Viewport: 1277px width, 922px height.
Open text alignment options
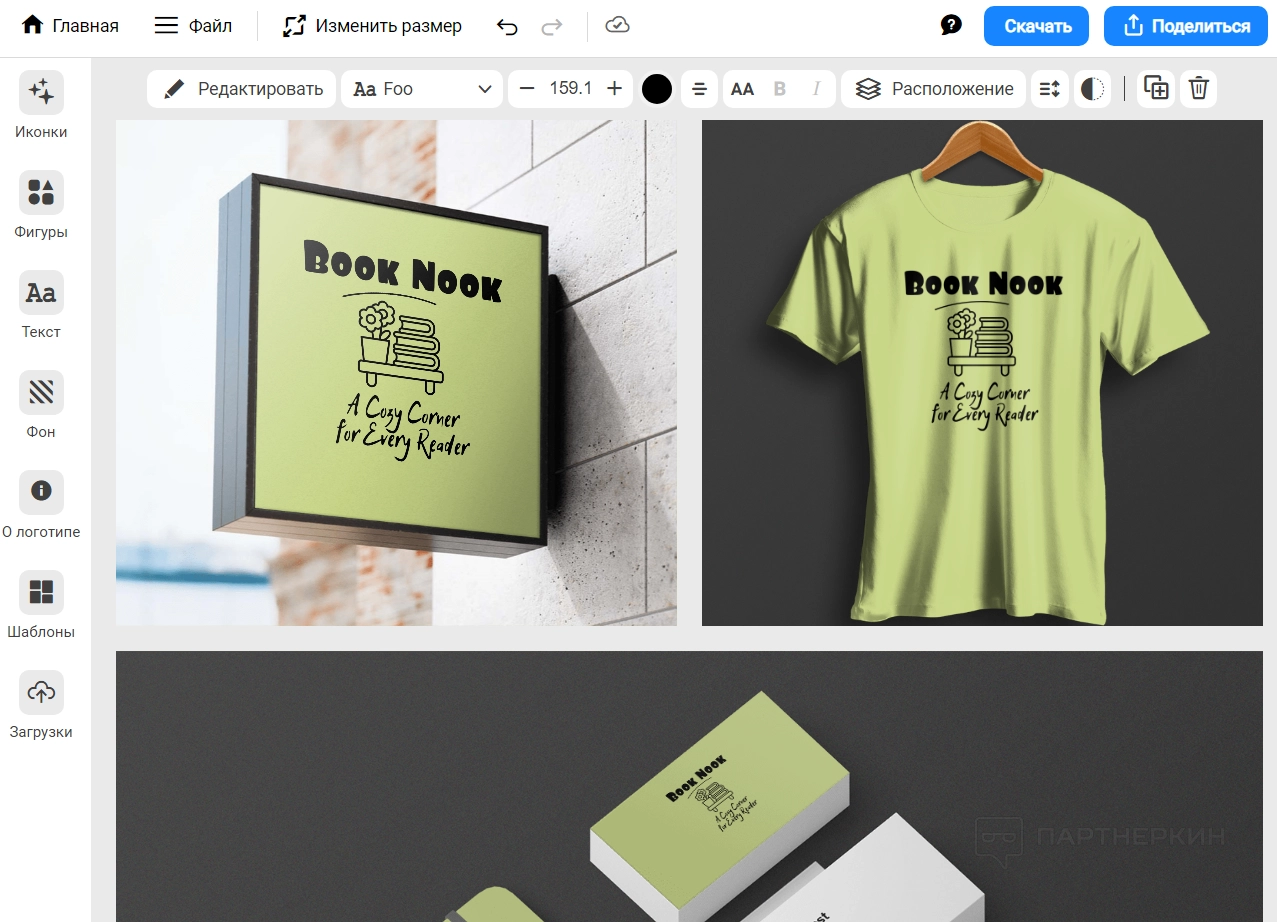point(699,89)
